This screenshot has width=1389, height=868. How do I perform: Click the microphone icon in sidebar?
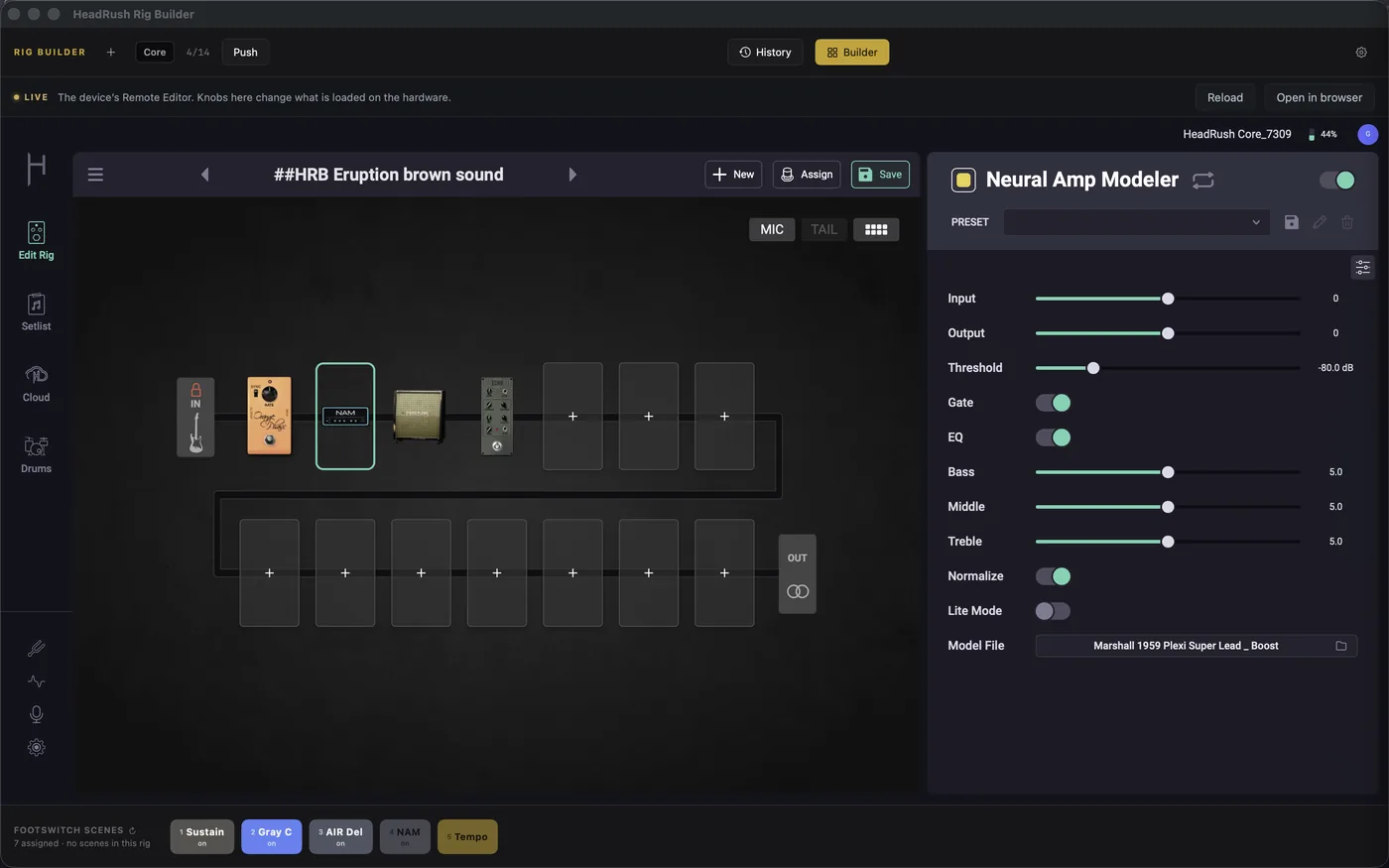pyautogui.click(x=36, y=714)
